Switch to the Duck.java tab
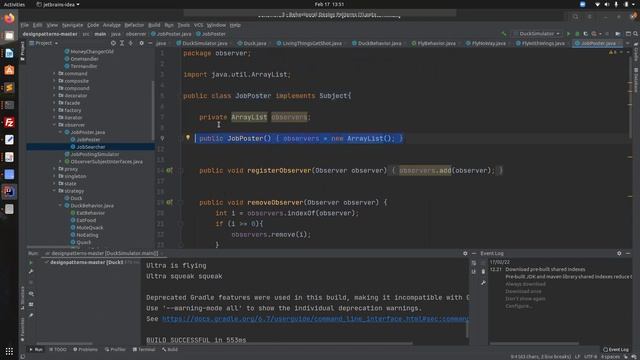Screen dimensions: 640x360 click(x=252, y=43)
